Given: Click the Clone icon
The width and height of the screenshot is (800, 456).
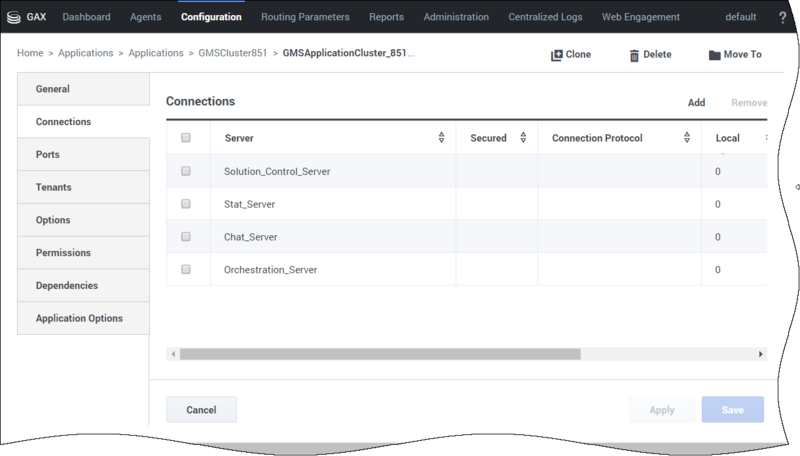Looking at the screenshot, I should (557, 55).
